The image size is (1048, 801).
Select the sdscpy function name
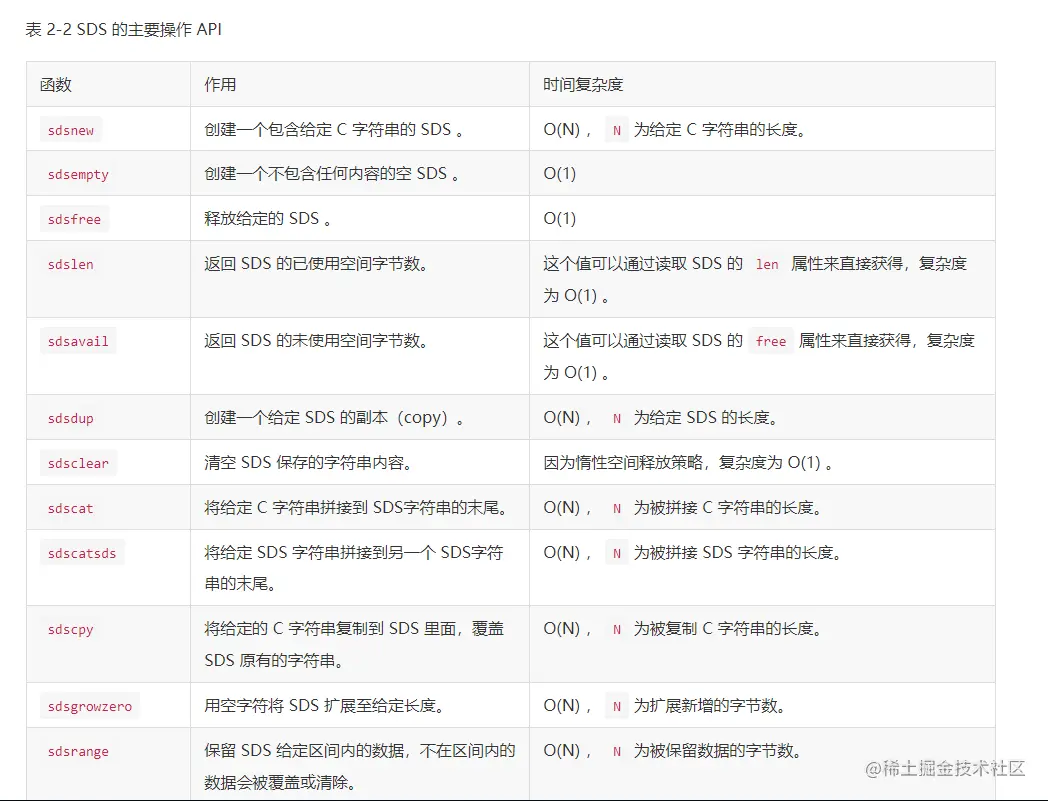(x=71, y=630)
